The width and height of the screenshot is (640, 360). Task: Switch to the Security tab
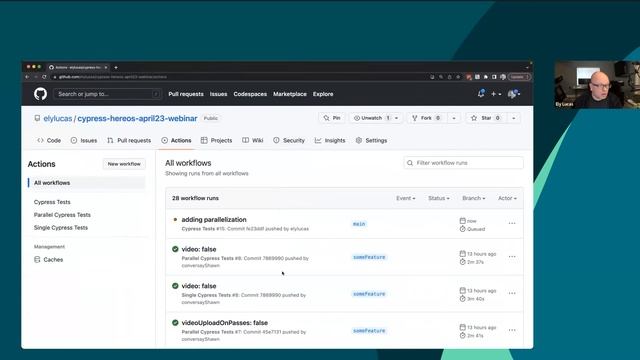[289, 140]
